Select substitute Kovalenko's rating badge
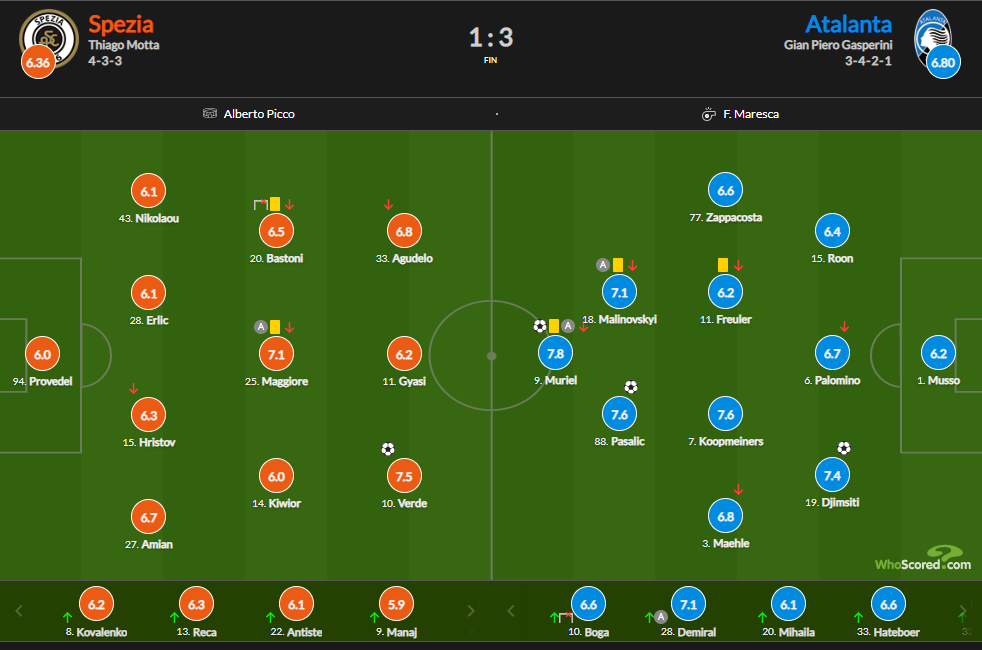Screen dimensions: 982x650 [97, 605]
